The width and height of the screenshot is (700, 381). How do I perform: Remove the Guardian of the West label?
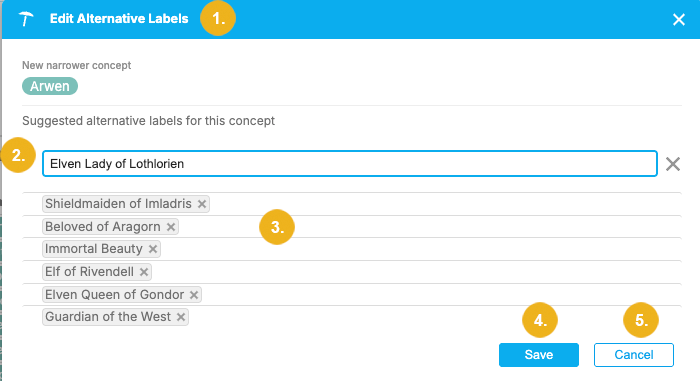click(x=181, y=317)
